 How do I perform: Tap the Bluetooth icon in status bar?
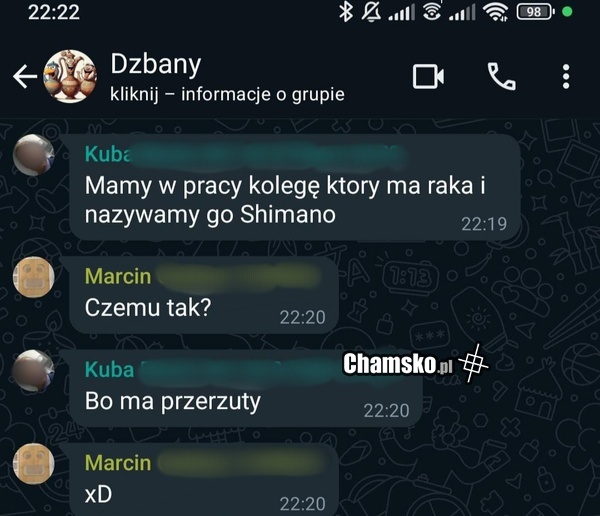pyautogui.click(x=346, y=12)
